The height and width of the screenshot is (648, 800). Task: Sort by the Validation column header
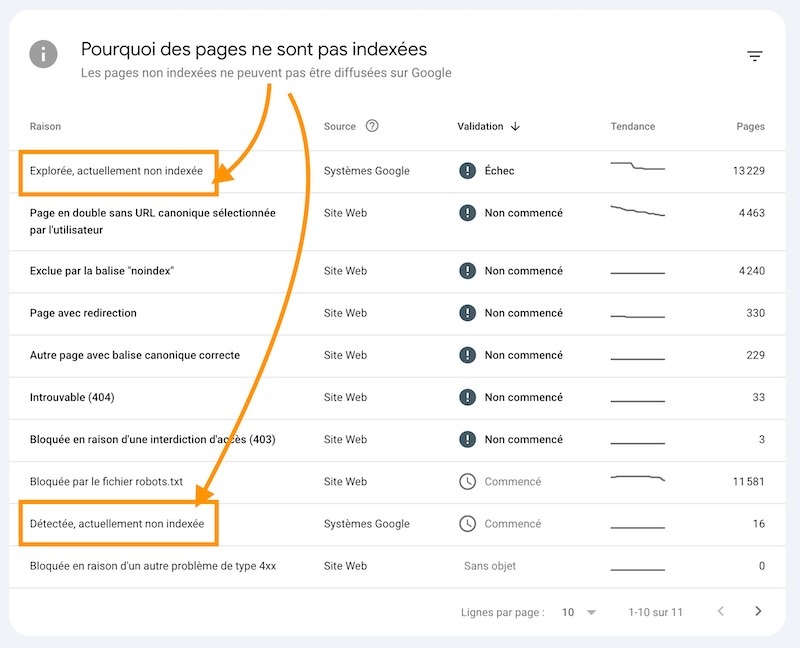point(480,126)
